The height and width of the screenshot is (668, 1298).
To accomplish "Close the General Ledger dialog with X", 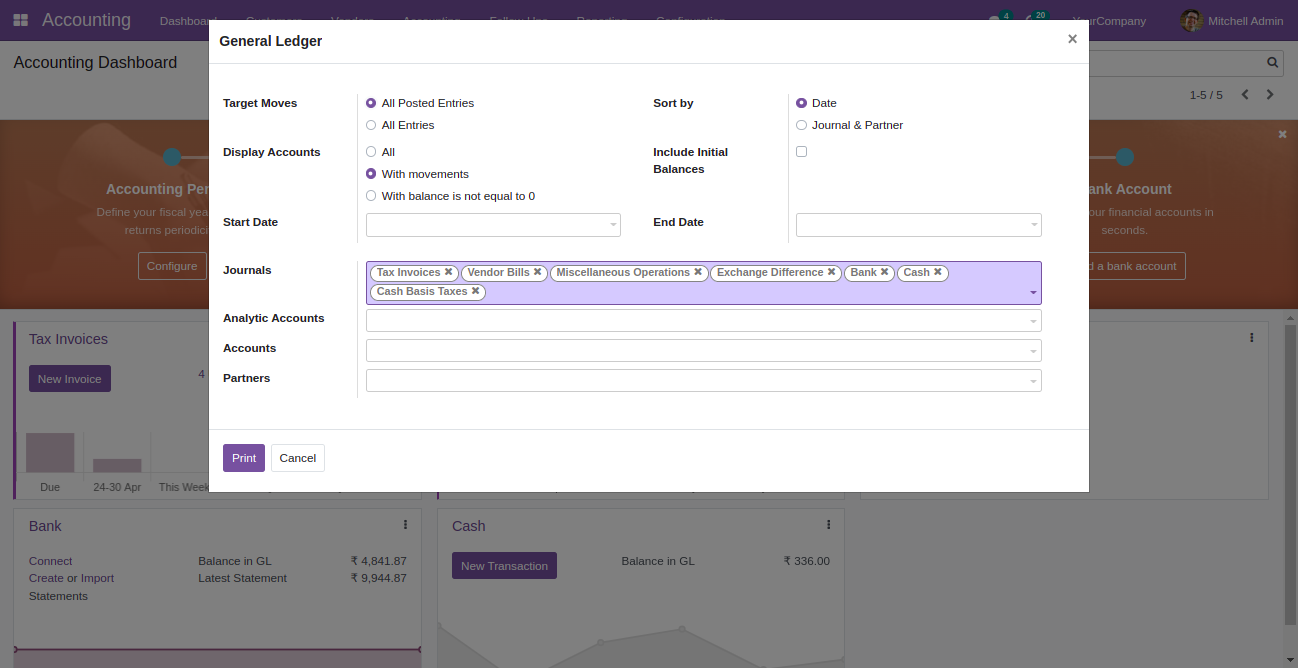I will tap(1072, 39).
